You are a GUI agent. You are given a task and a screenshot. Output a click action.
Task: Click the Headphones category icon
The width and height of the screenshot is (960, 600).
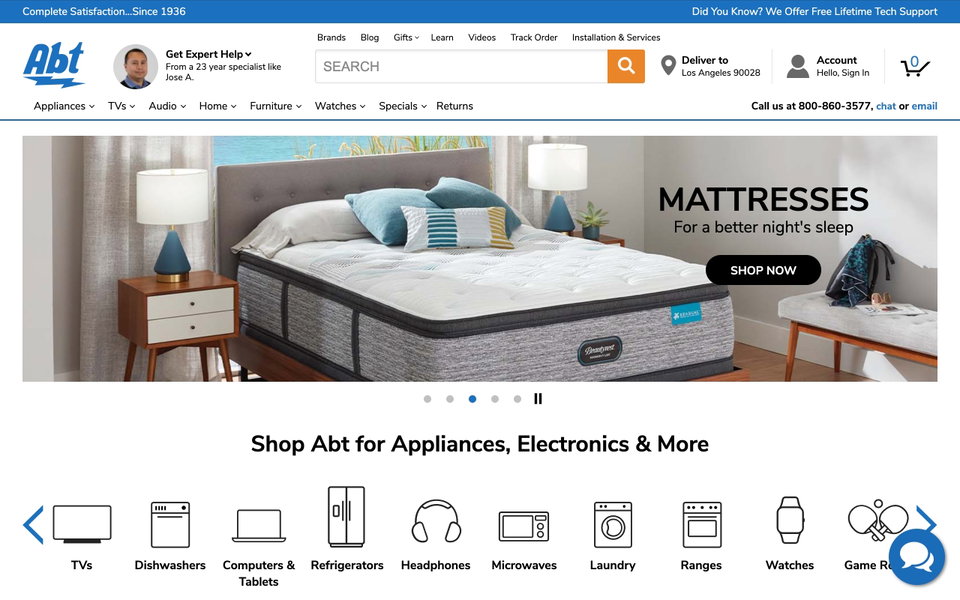click(436, 521)
